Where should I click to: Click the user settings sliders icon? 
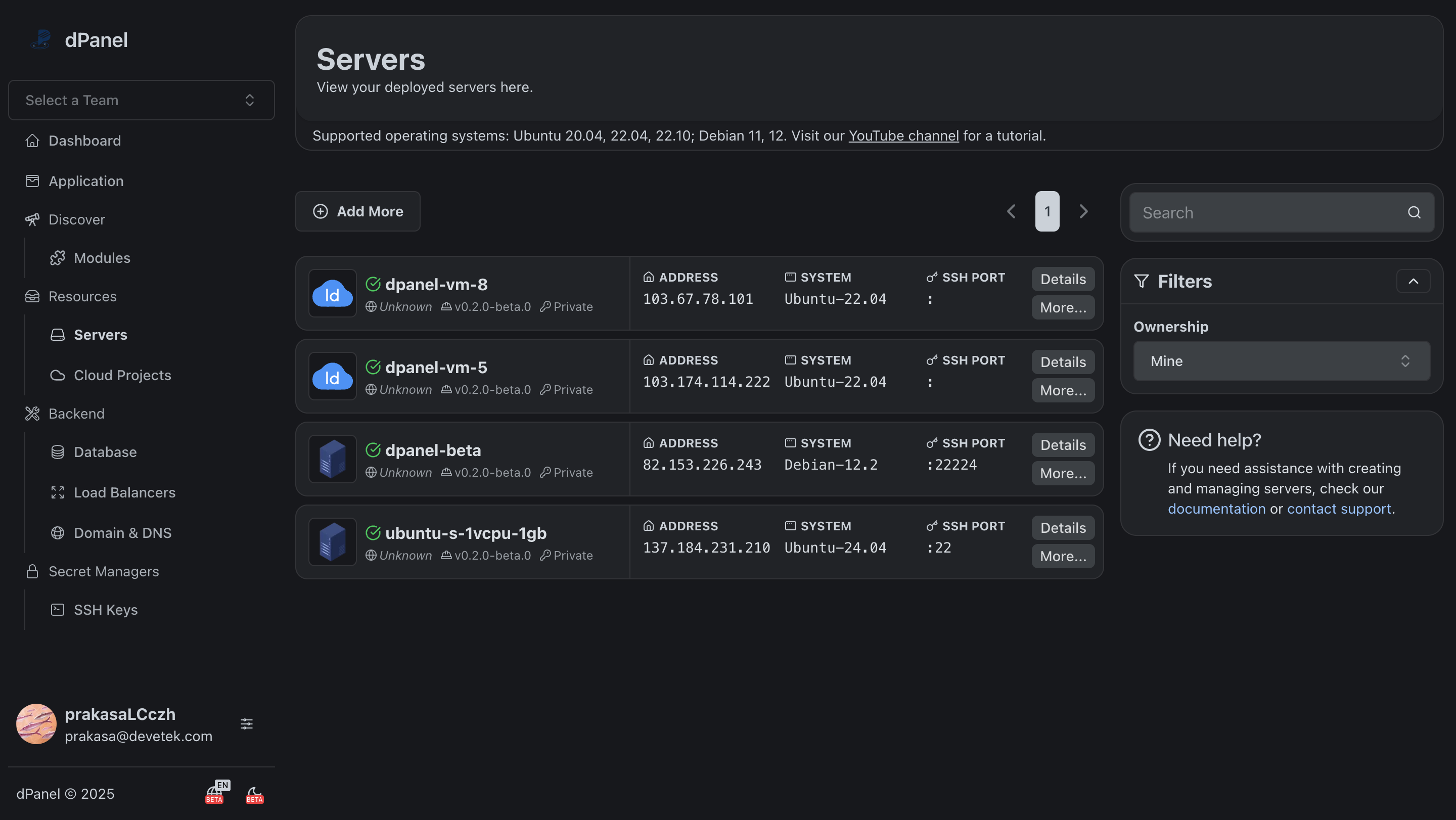pos(246,724)
